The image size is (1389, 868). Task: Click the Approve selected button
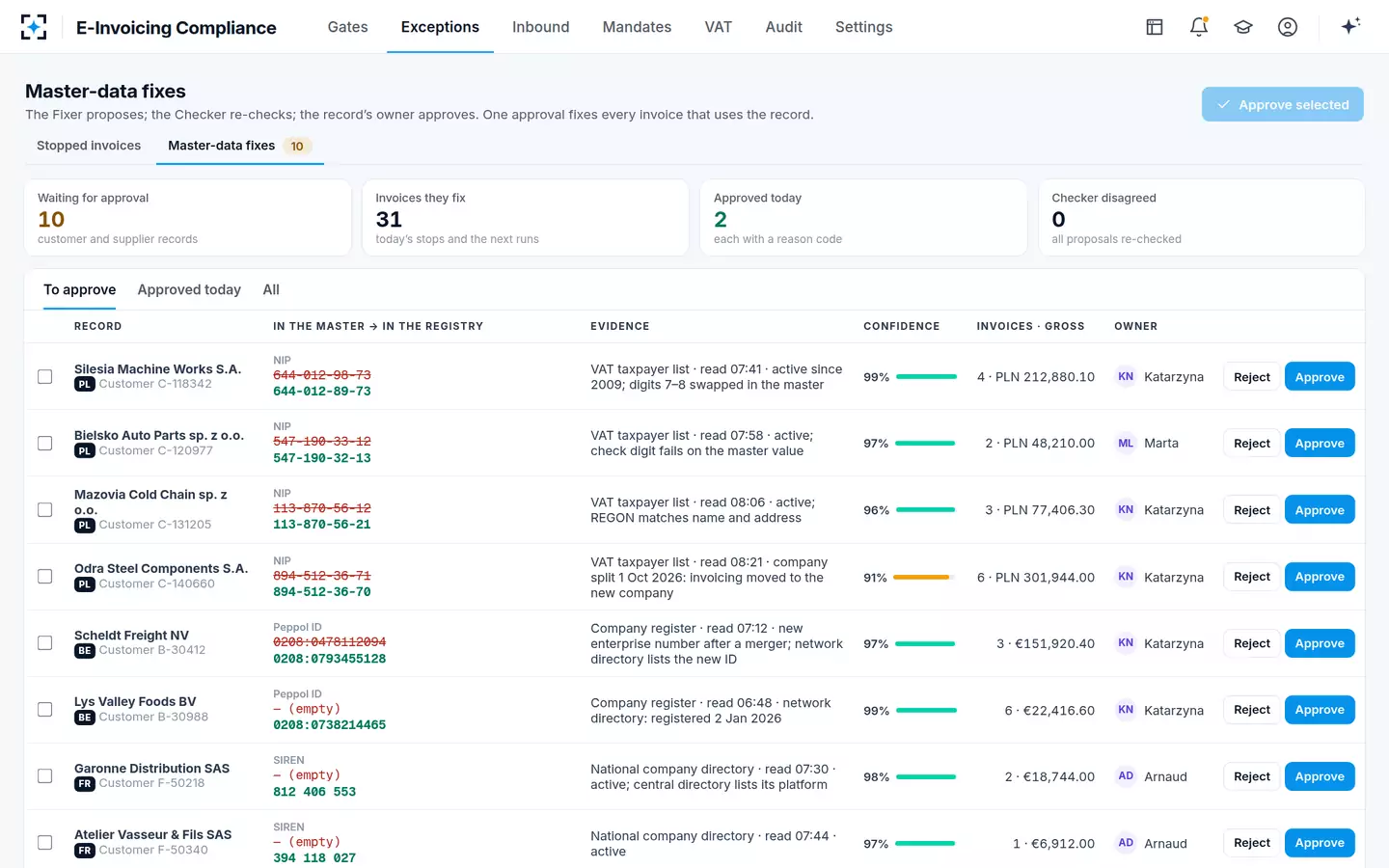point(1282,104)
